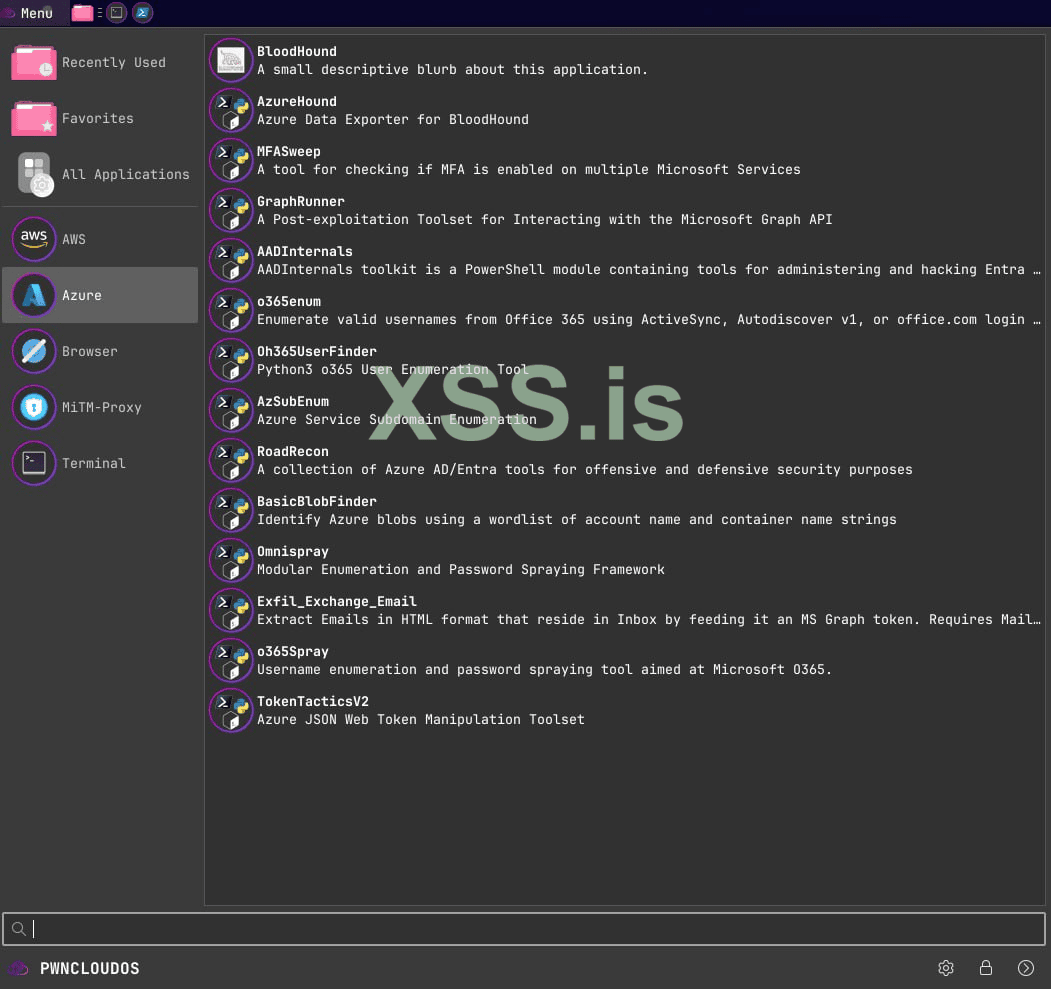Select the Browser category icon
This screenshot has width=1051, height=989.
[x=34, y=351]
